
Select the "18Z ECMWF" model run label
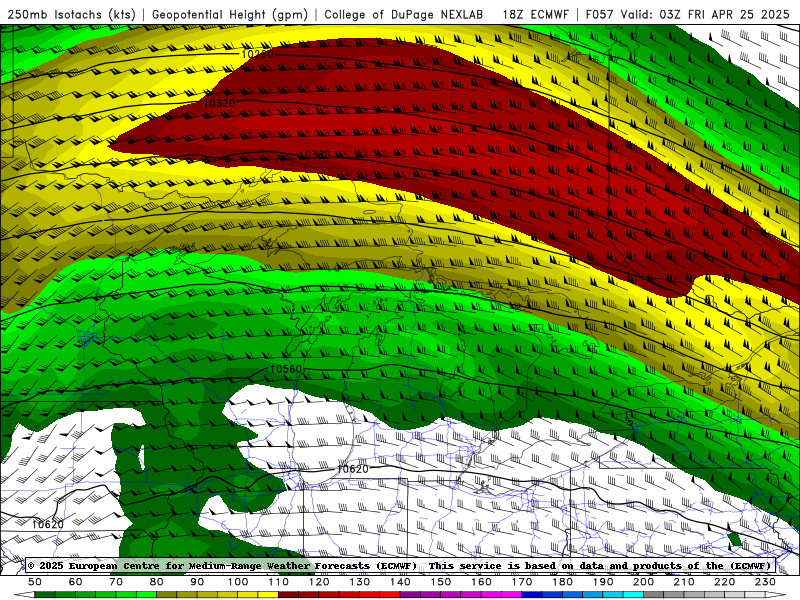(x=535, y=14)
